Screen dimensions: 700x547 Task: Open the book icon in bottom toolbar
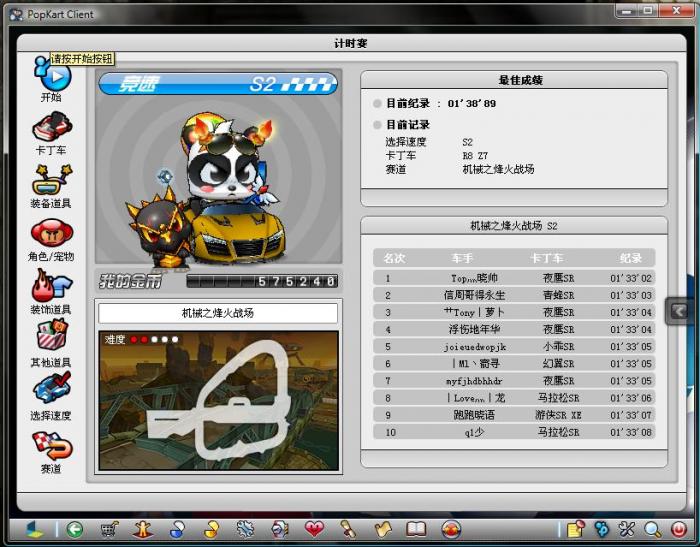point(416,530)
